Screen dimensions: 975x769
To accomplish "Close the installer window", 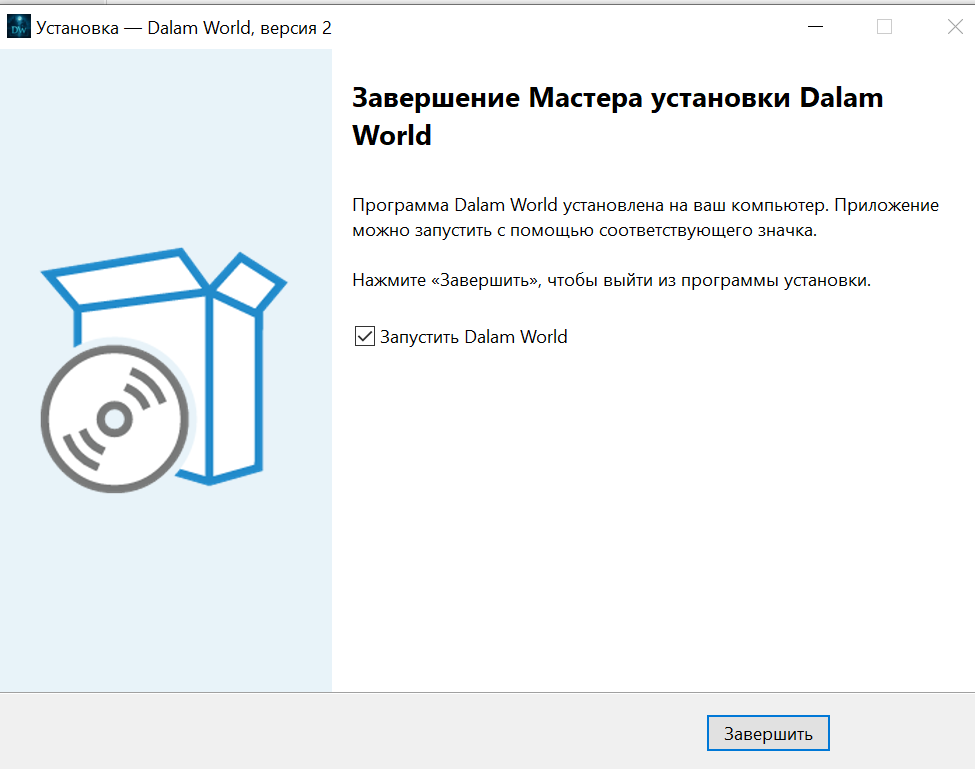I will point(955,27).
